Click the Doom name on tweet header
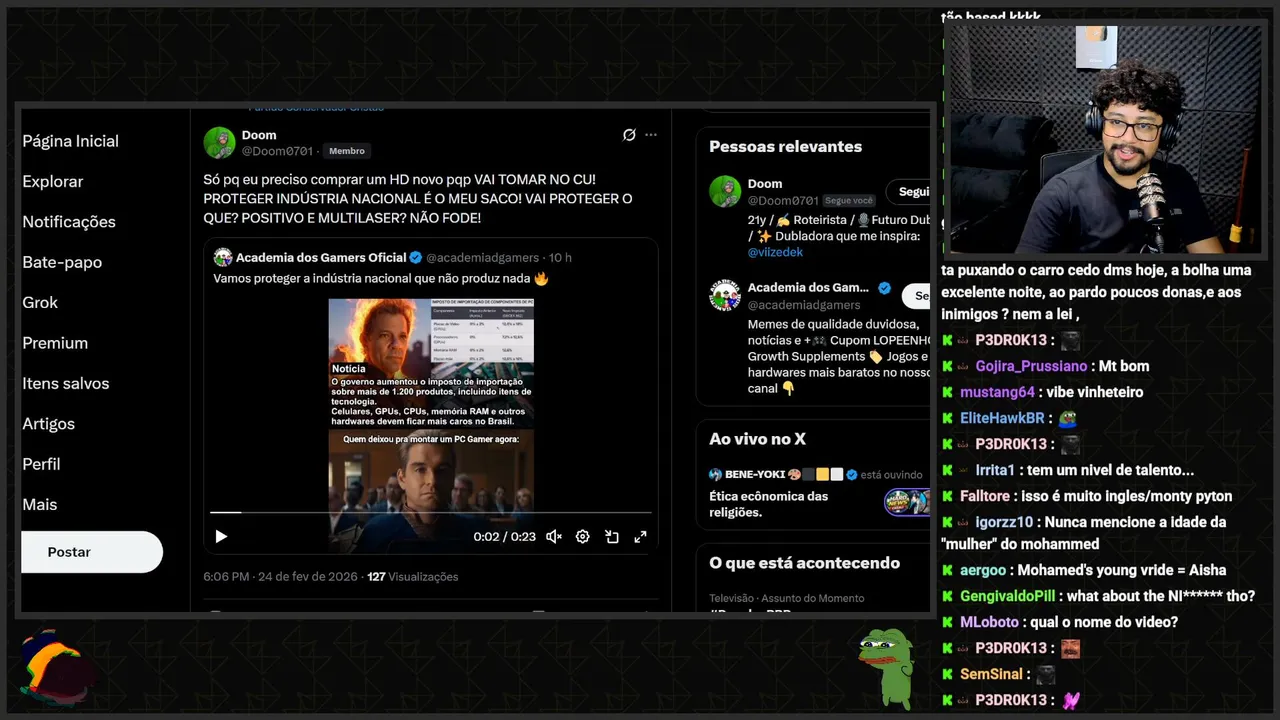 tap(259, 135)
